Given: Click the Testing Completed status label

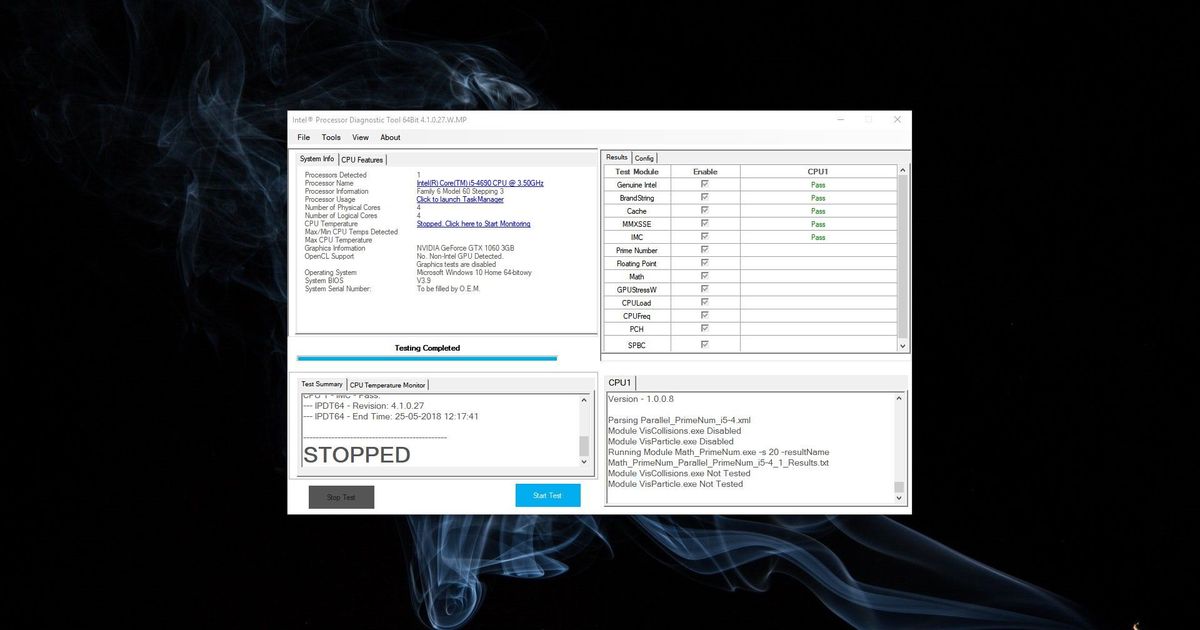Looking at the screenshot, I should pos(427,348).
